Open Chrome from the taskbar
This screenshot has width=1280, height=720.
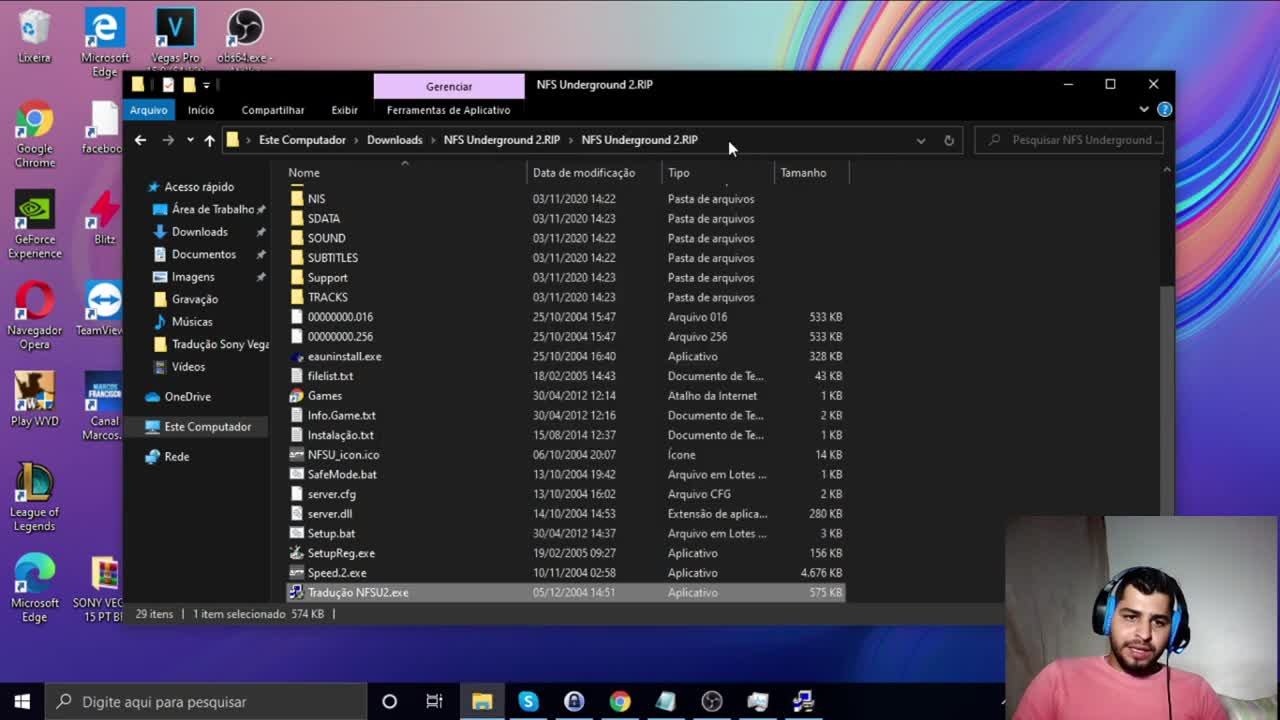click(x=620, y=701)
